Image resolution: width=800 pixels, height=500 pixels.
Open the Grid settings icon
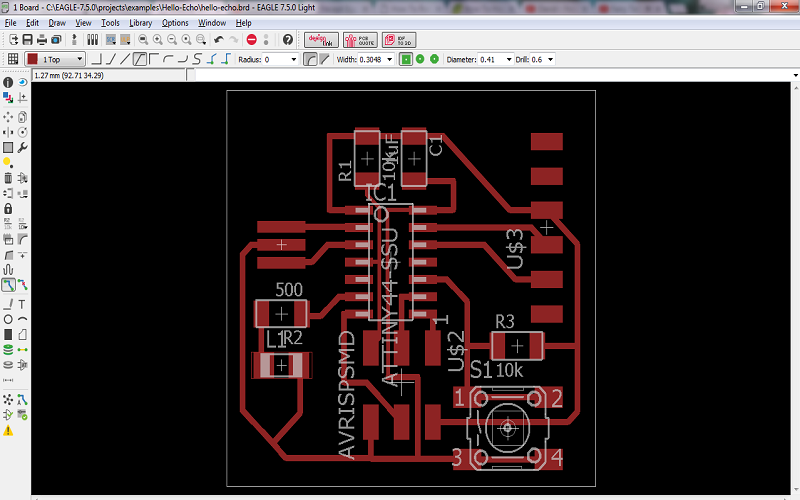coord(13,59)
